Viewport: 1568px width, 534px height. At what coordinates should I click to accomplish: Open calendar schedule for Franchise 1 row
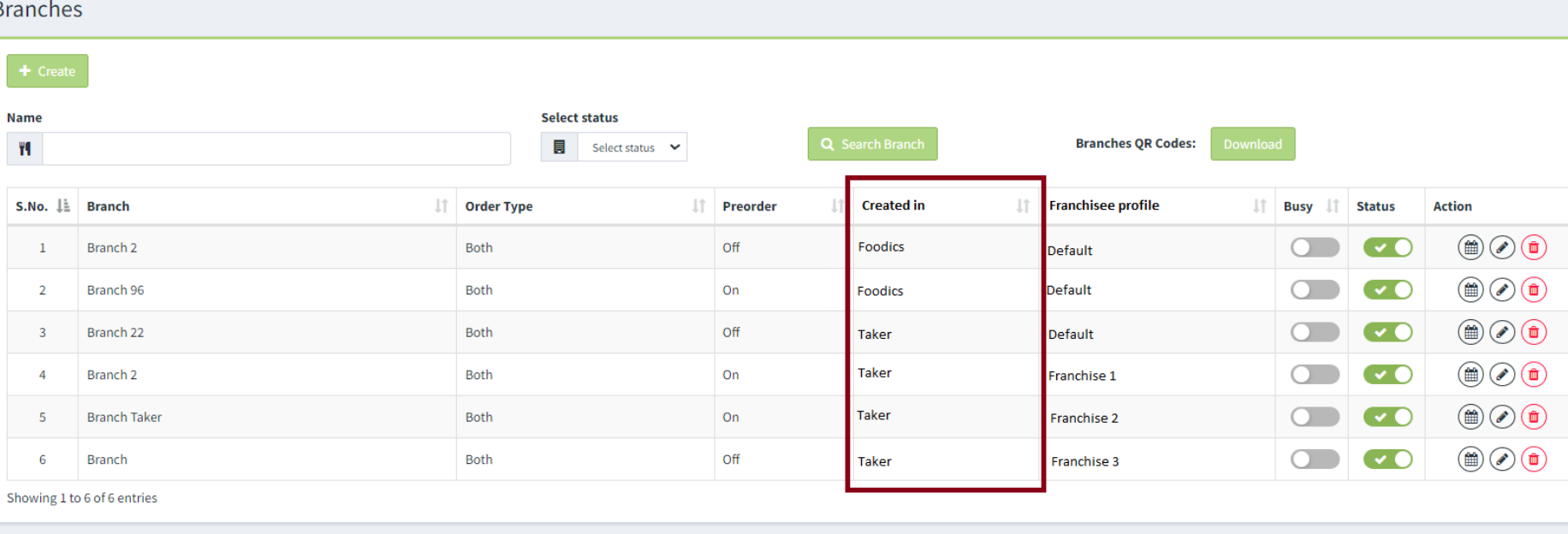(1470, 374)
